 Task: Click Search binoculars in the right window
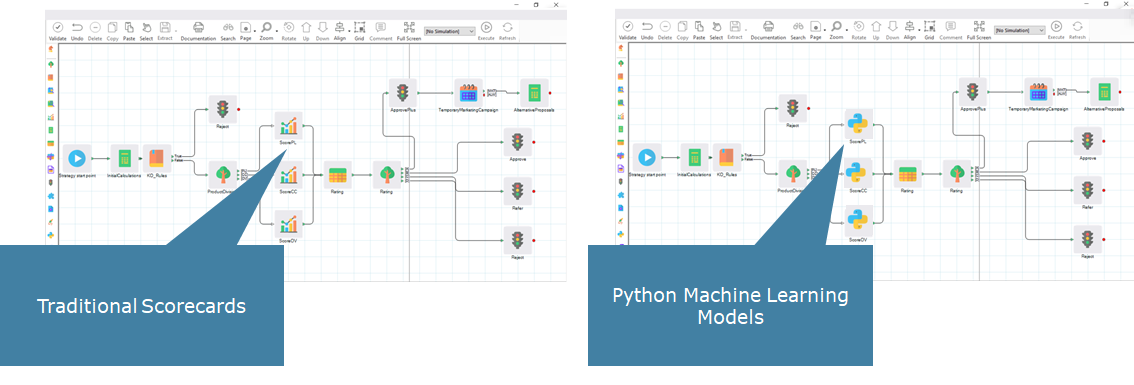(798, 30)
